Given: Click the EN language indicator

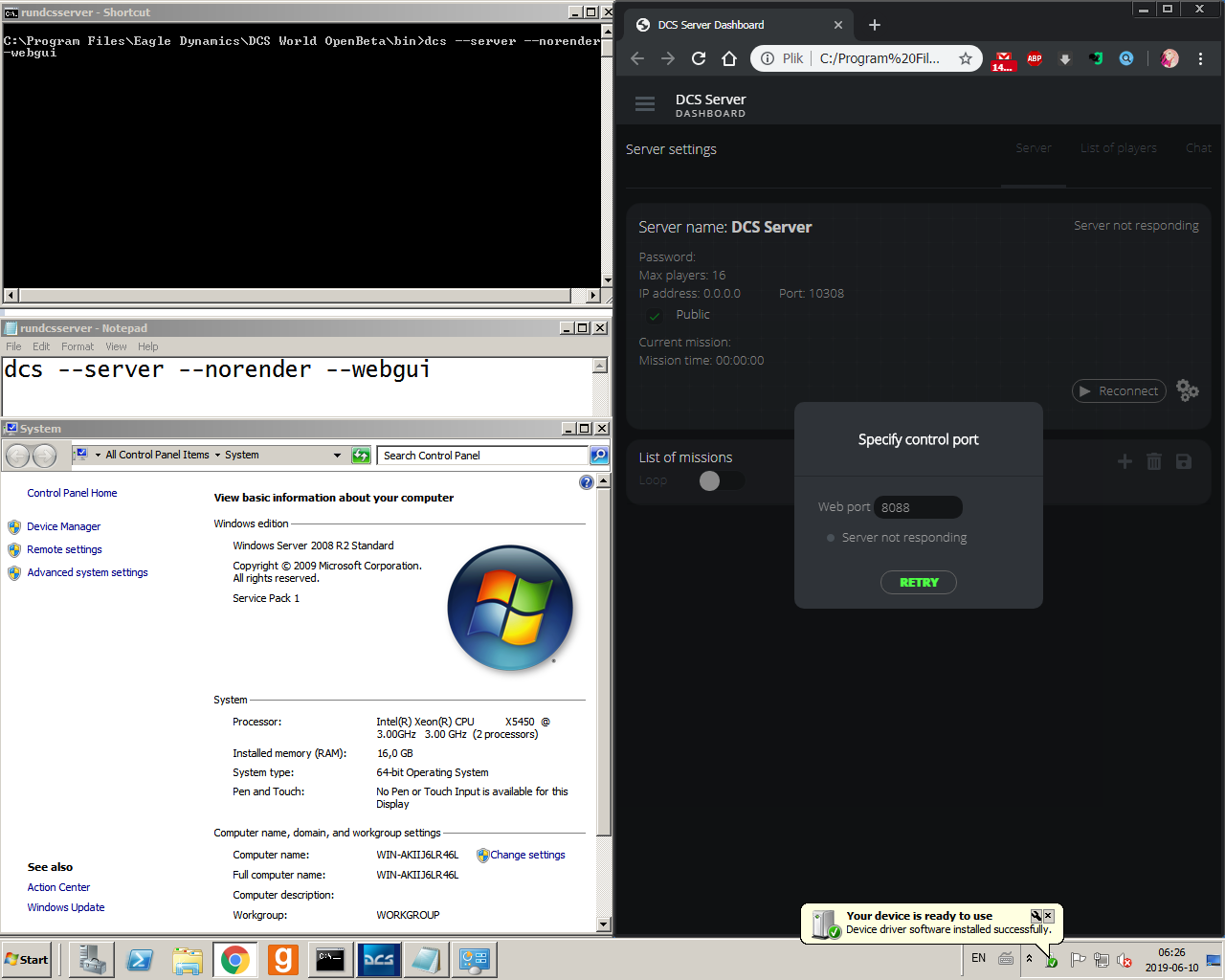Looking at the screenshot, I should click(x=978, y=958).
